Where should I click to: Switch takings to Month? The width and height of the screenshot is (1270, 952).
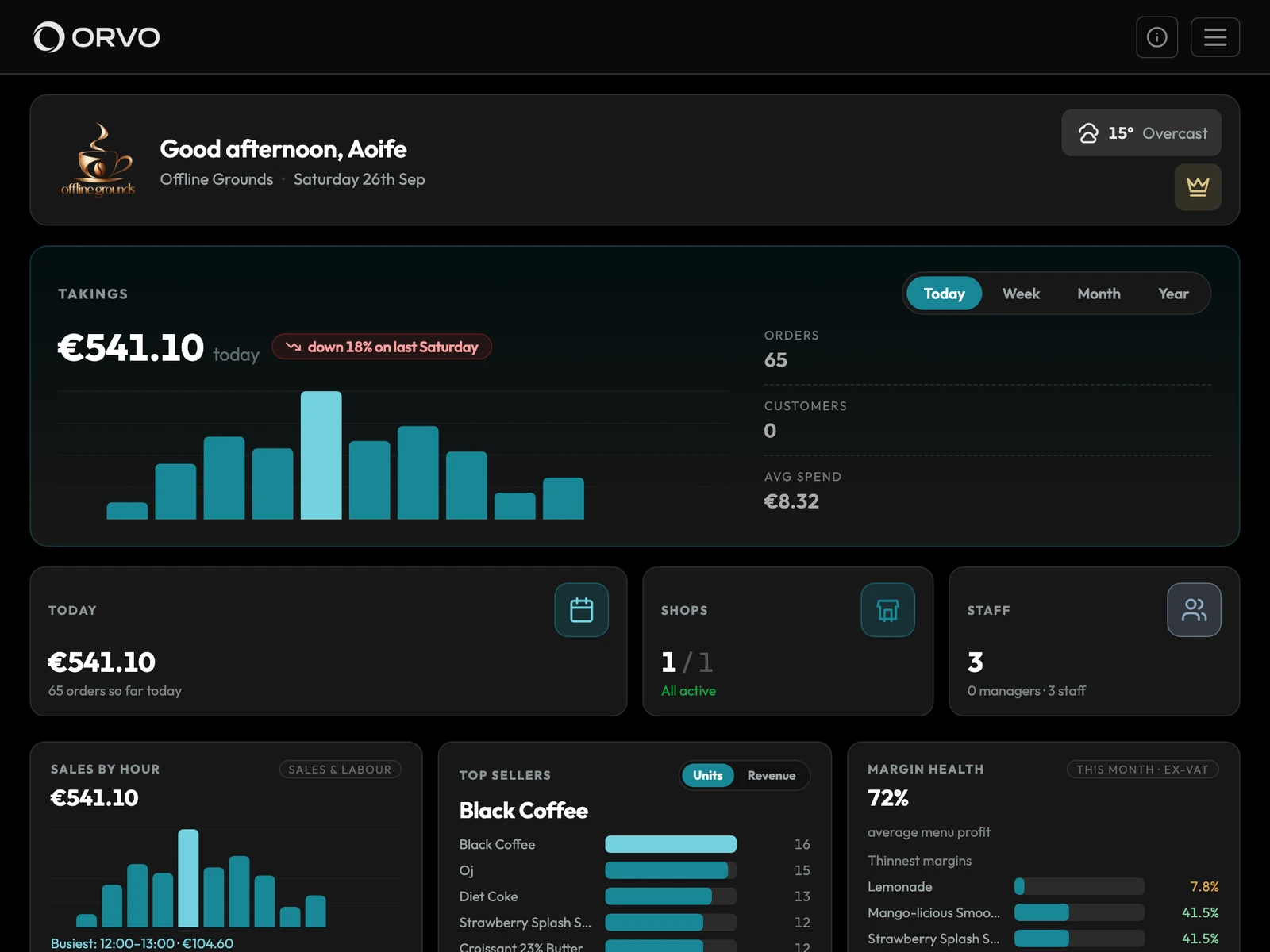[x=1099, y=294]
